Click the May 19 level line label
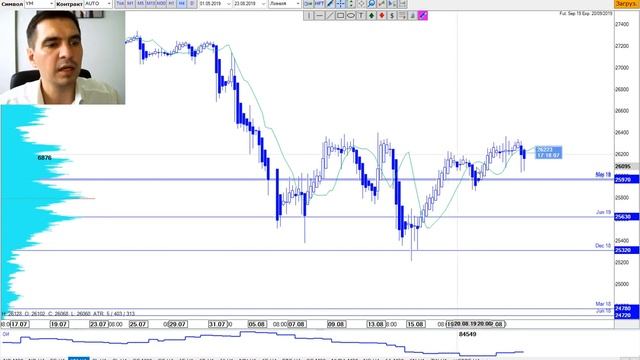This screenshot has height=360, width=640. (603, 174)
